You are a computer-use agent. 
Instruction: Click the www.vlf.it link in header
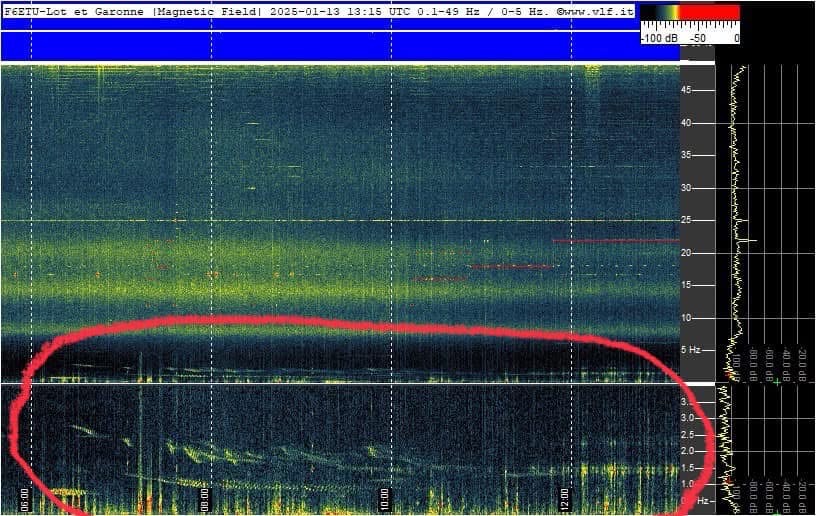(598, 10)
